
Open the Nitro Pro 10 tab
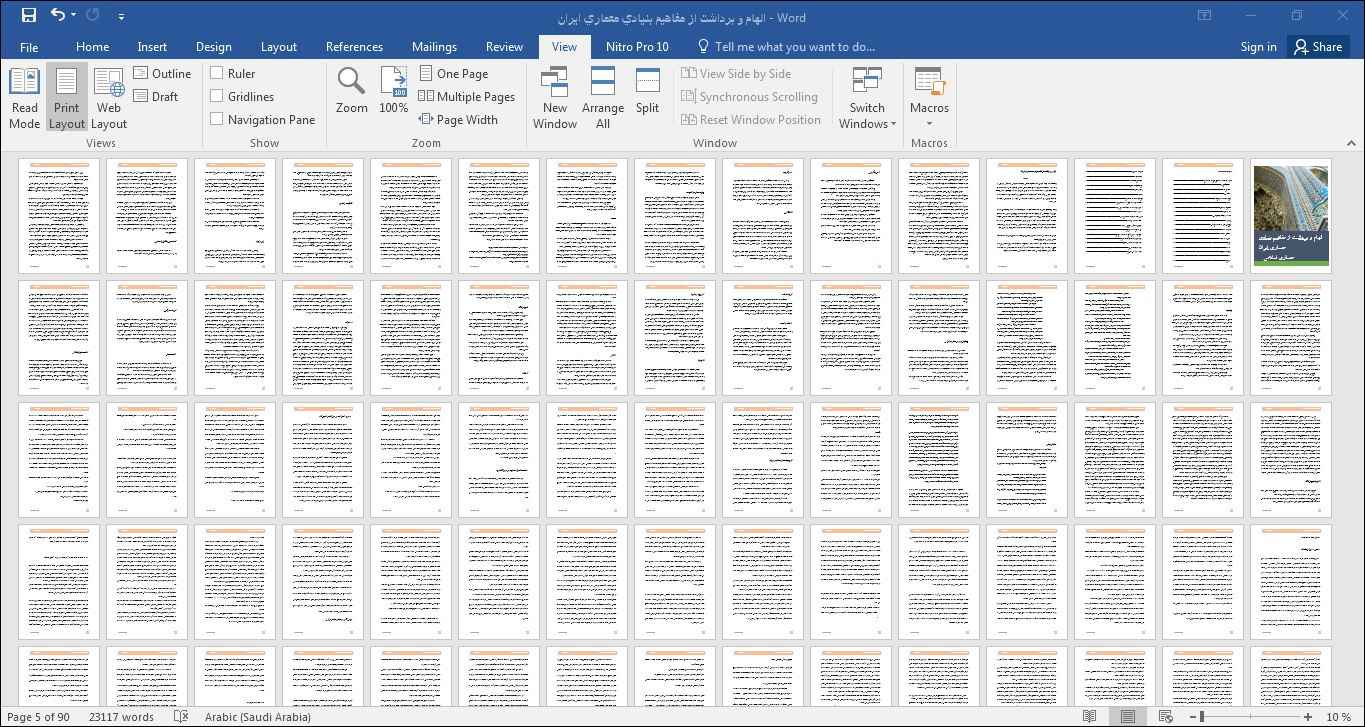637,47
